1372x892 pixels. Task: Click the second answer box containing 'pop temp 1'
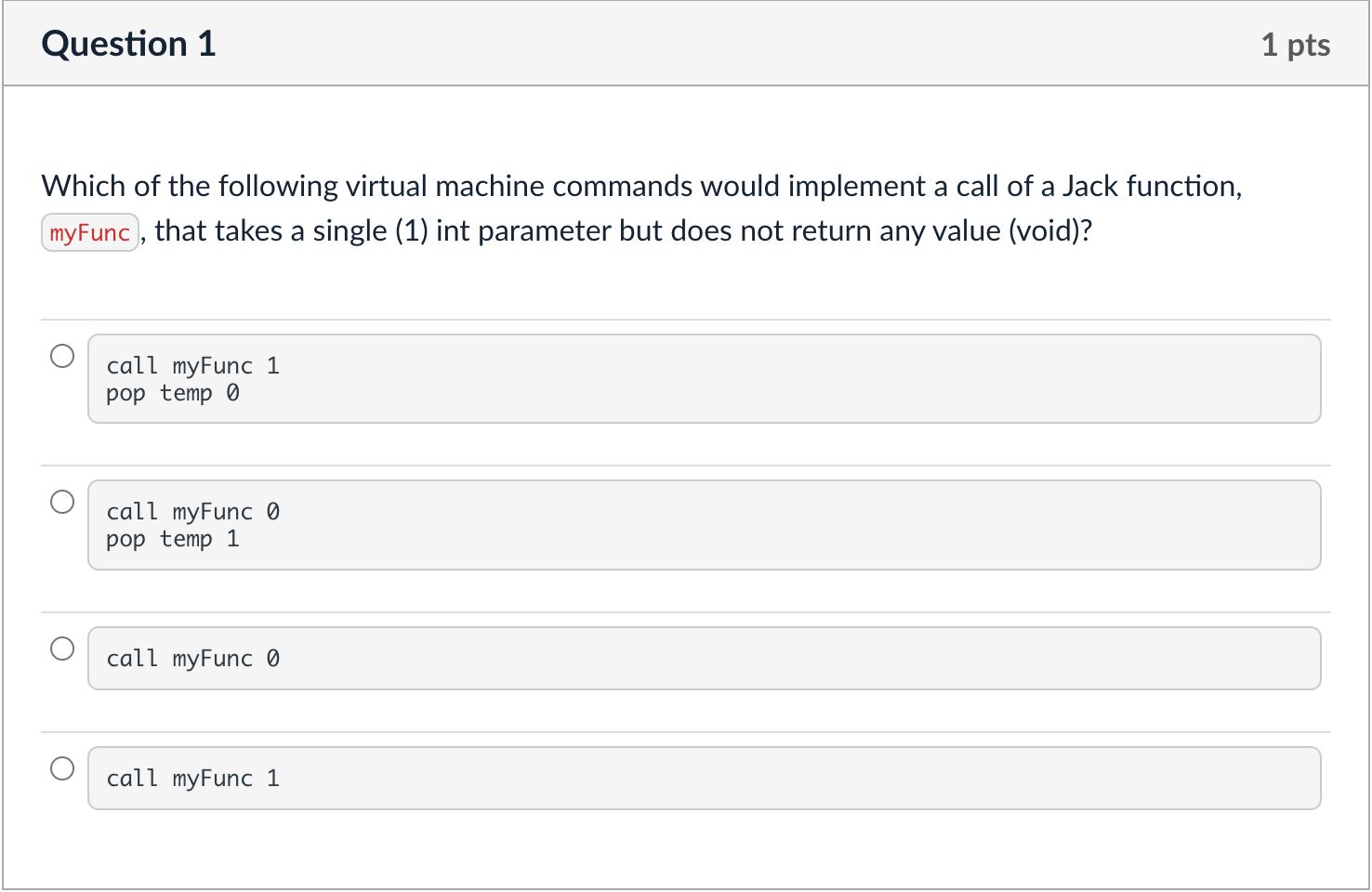pos(704,524)
